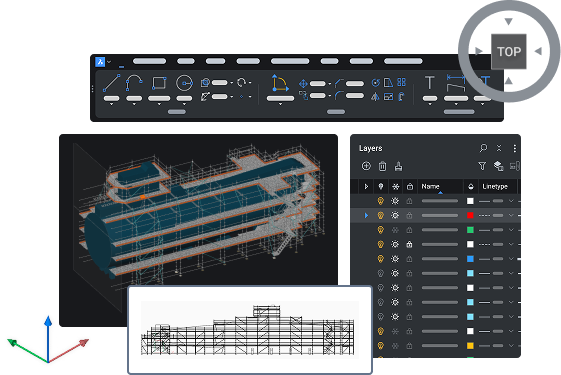The width and height of the screenshot is (561, 375).
Task: Select the Text tool in the ribbon
Action: click(x=430, y=83)
